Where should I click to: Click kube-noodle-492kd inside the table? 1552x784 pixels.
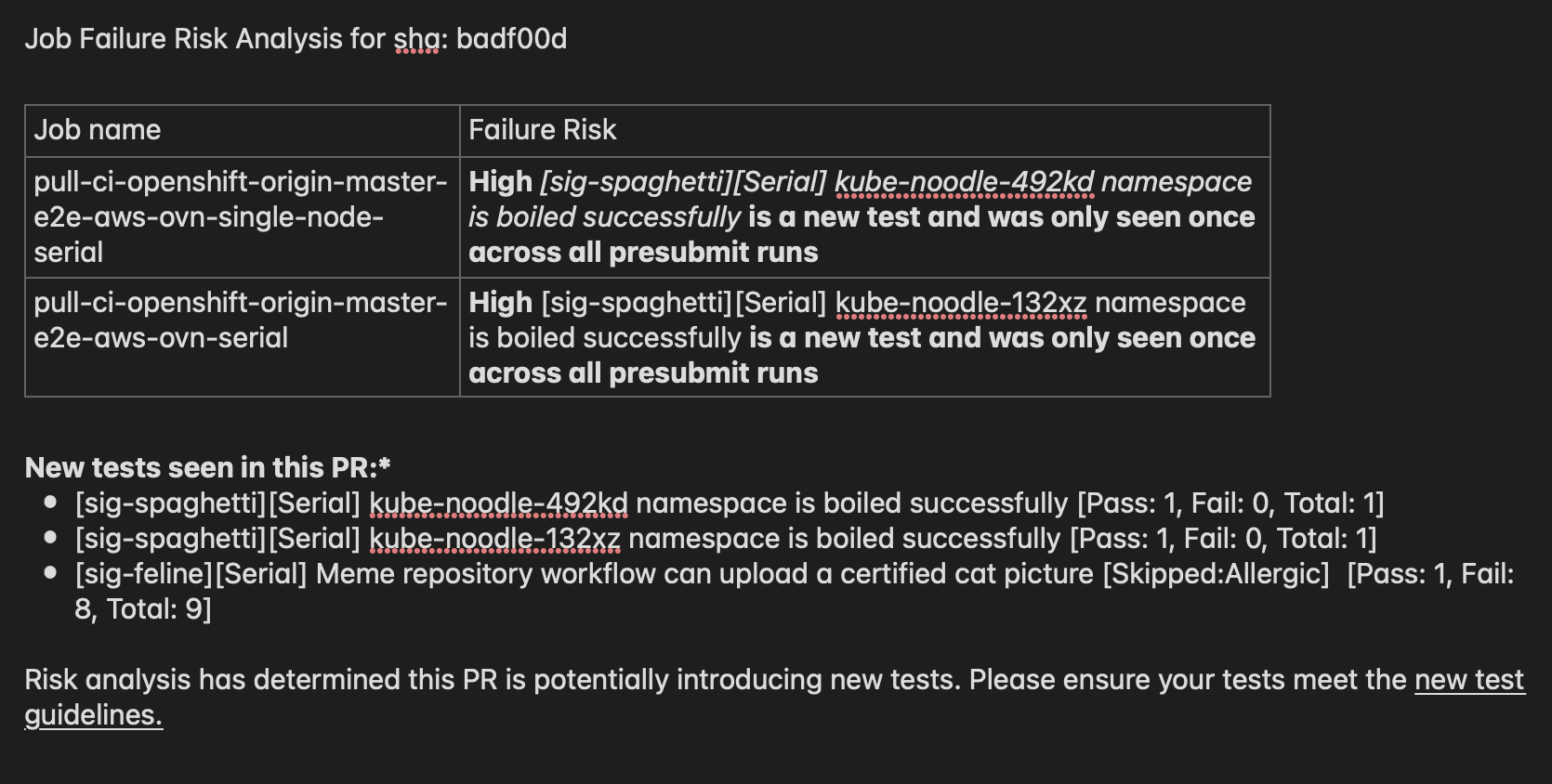click(x=964, y=182)
